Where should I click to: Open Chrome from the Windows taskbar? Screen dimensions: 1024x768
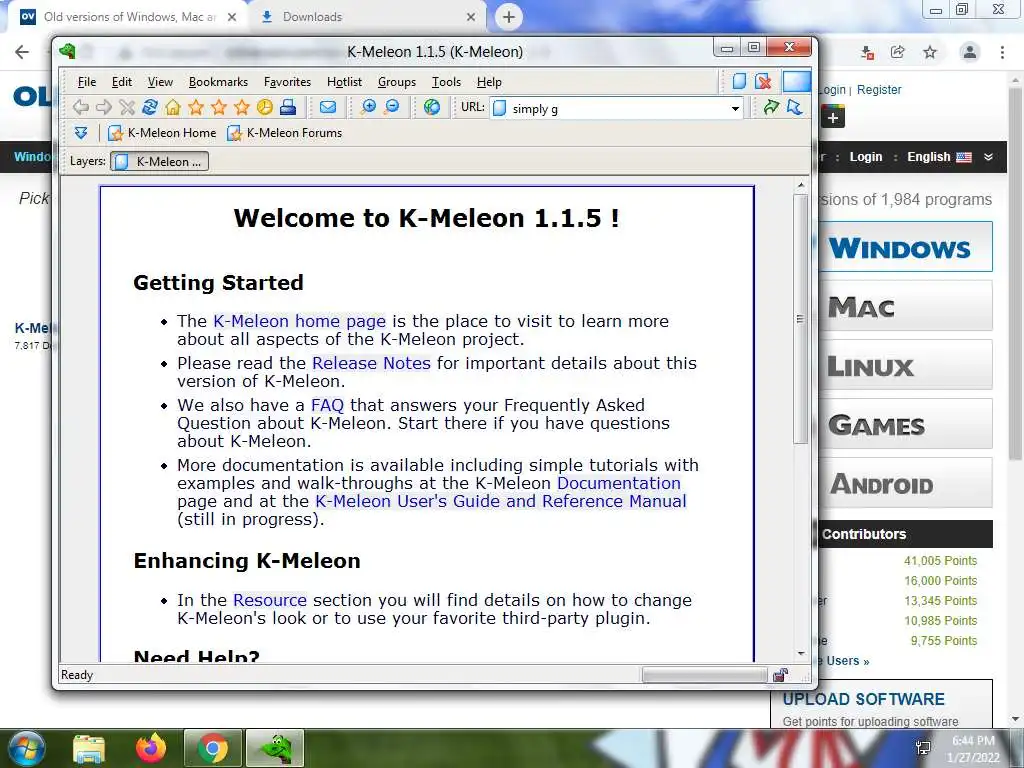tap(213, 748)
